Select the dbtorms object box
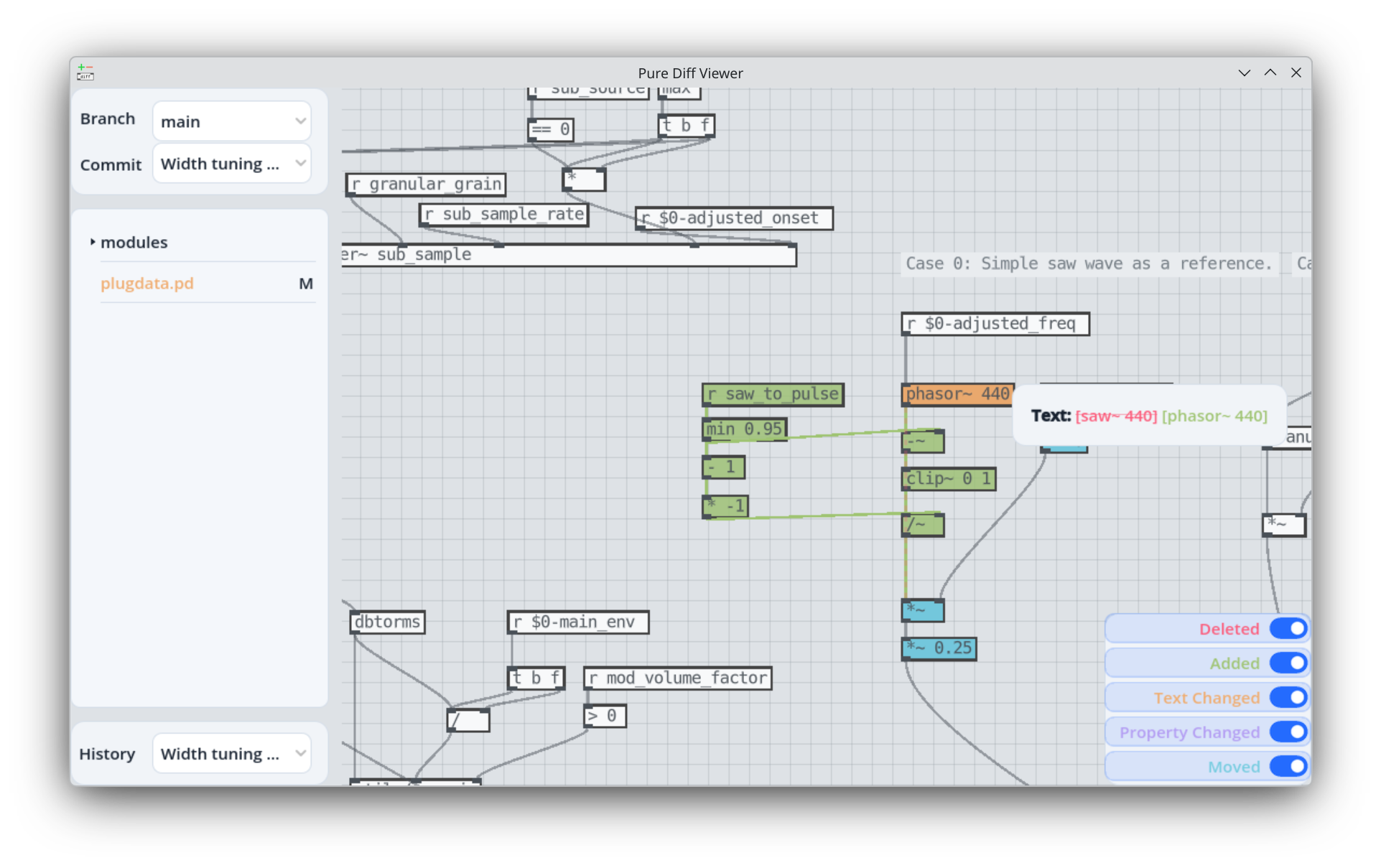The image size is (1381, 868). [387, 622]
